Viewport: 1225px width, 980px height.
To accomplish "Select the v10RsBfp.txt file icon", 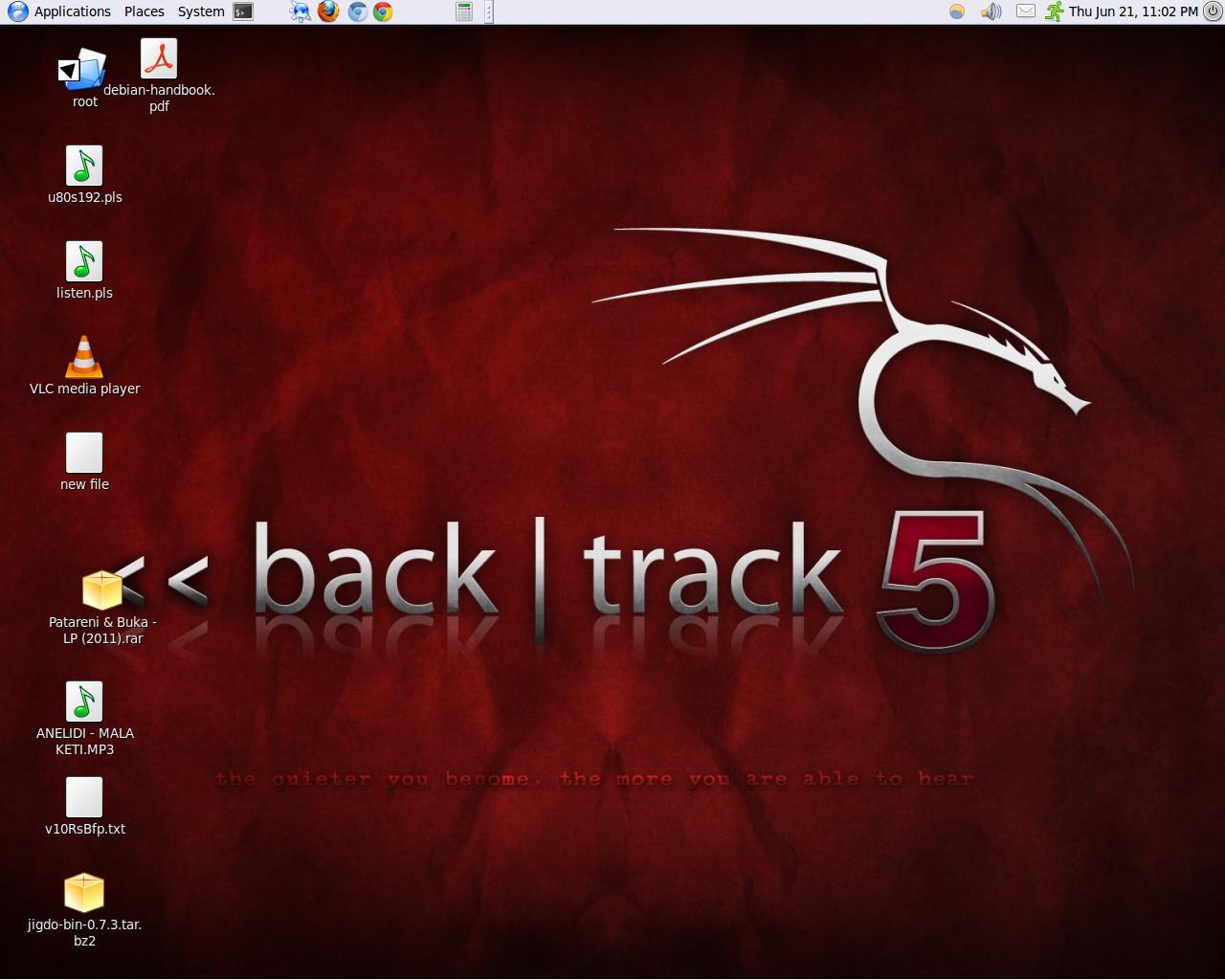I will coord(84,797).
